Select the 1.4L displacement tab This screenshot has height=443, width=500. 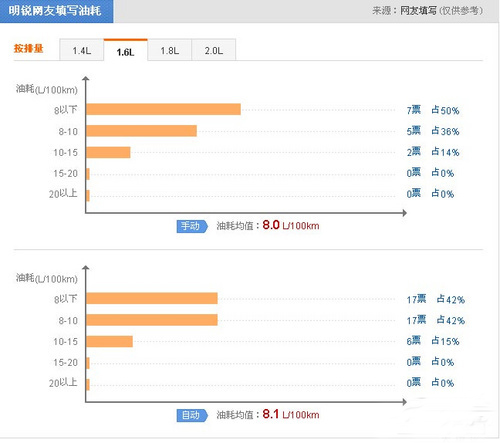(81, 50)
